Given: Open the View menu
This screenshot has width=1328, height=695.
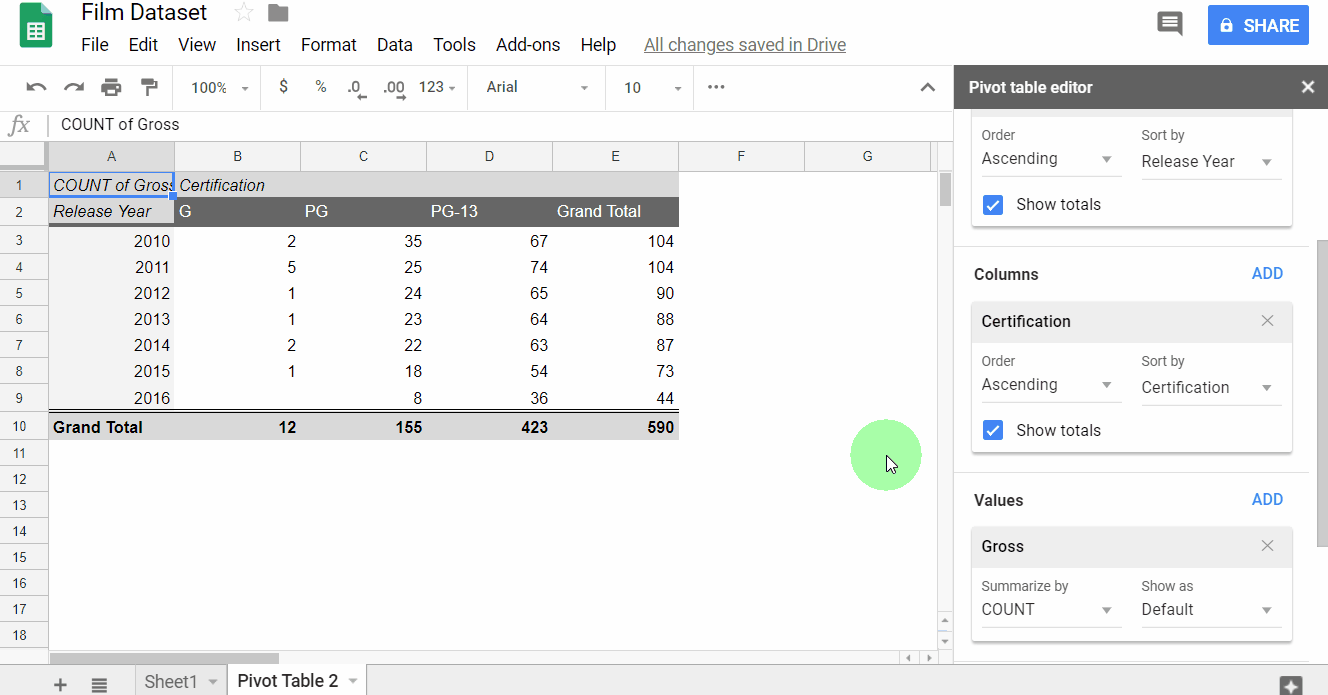Looking at the screenshot, I should pos(197,45).
